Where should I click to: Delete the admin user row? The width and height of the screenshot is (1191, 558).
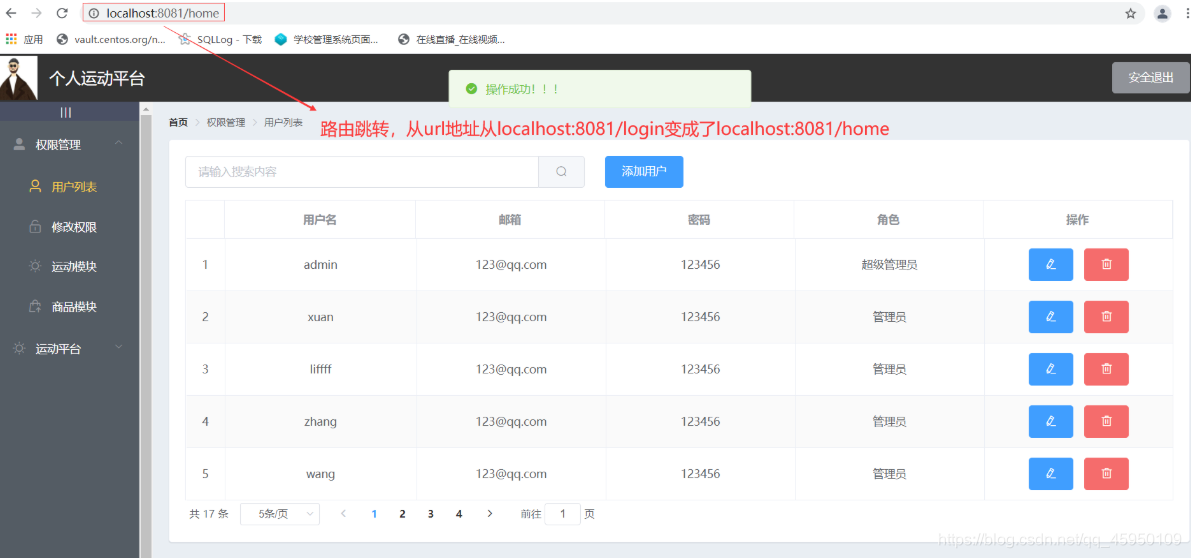click(1106, 265)
